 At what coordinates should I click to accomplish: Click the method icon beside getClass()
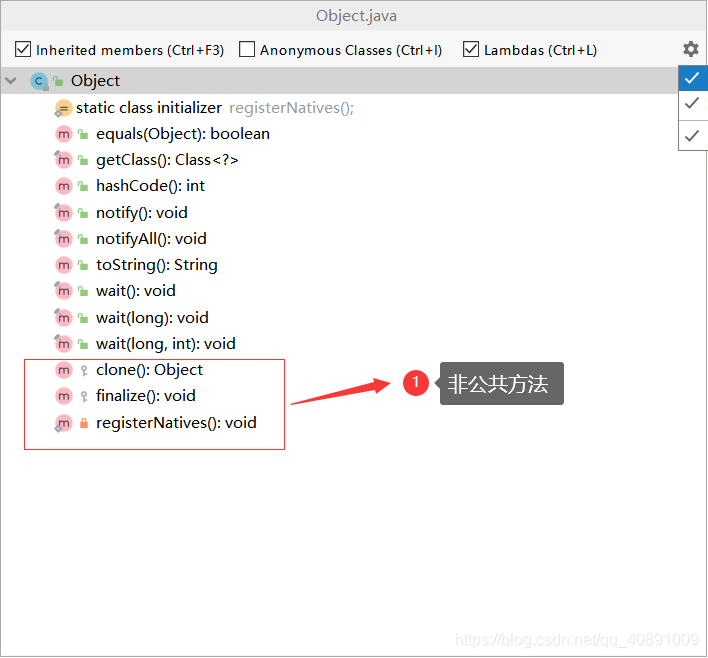click(x=64, y=160)
